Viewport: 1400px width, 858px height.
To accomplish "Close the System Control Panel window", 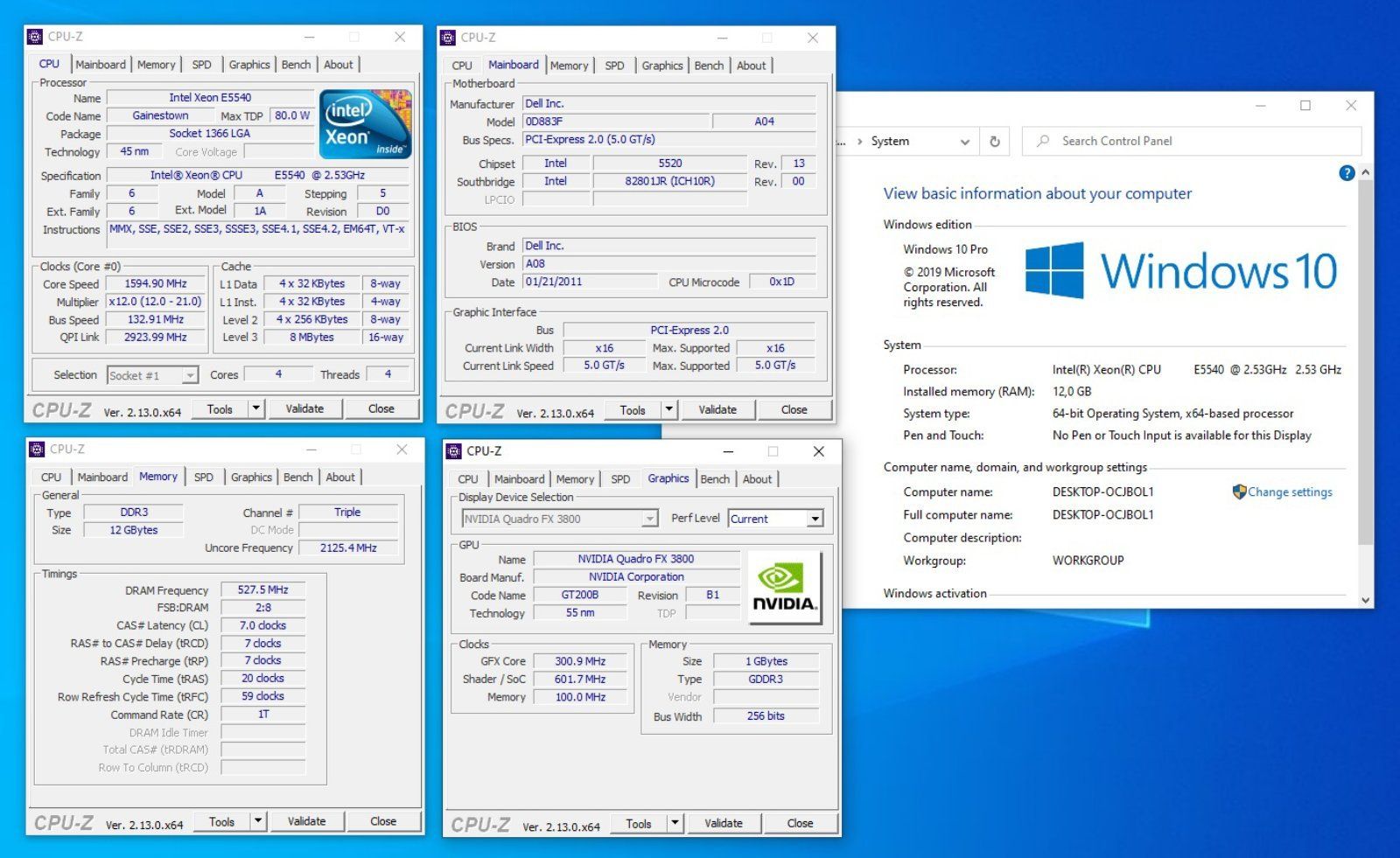I will click(1351, 105).
